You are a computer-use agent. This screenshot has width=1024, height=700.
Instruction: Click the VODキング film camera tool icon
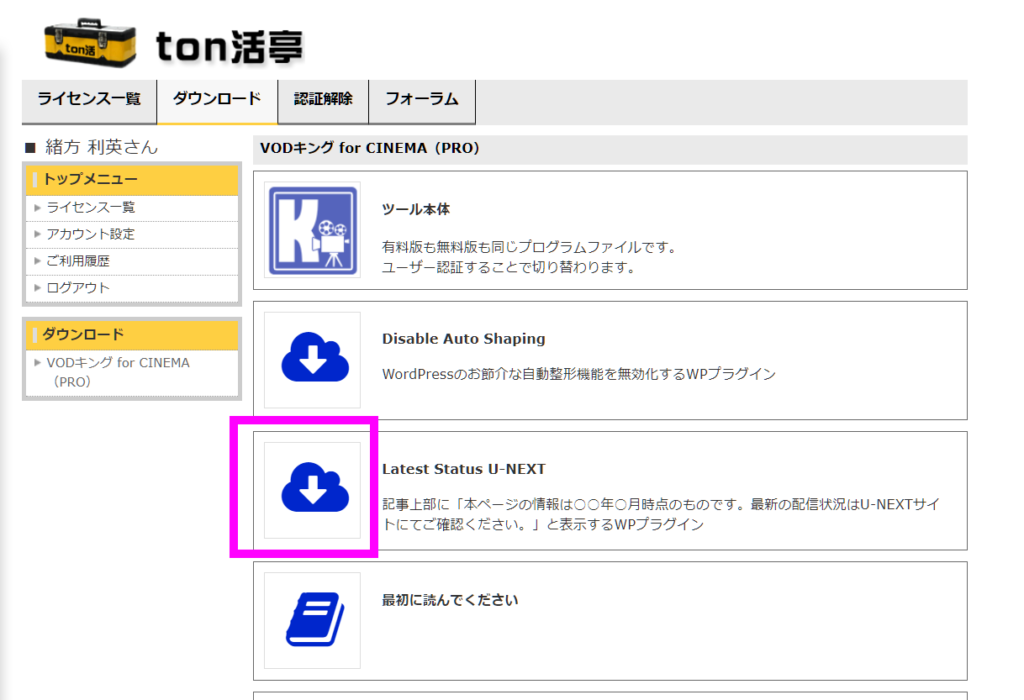312,230
